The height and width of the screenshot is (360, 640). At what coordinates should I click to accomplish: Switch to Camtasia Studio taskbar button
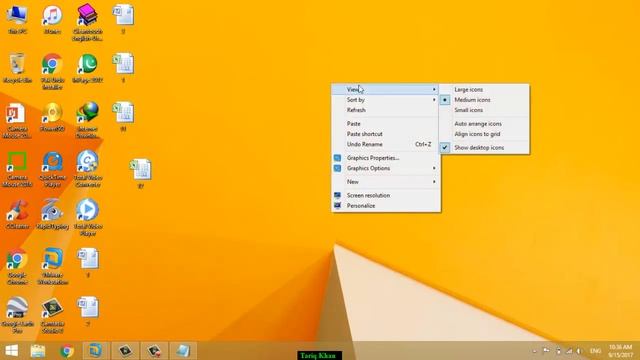click(125, 351)
